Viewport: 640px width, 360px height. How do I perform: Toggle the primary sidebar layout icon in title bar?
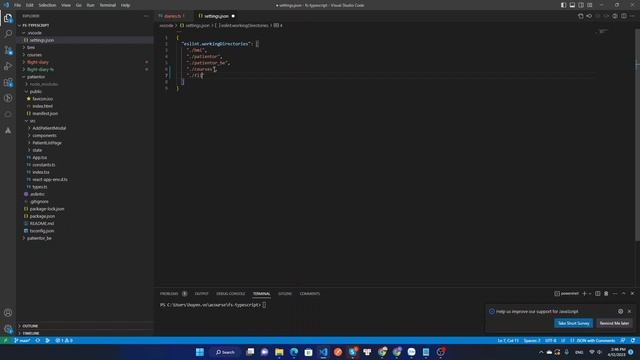[563, 5]
